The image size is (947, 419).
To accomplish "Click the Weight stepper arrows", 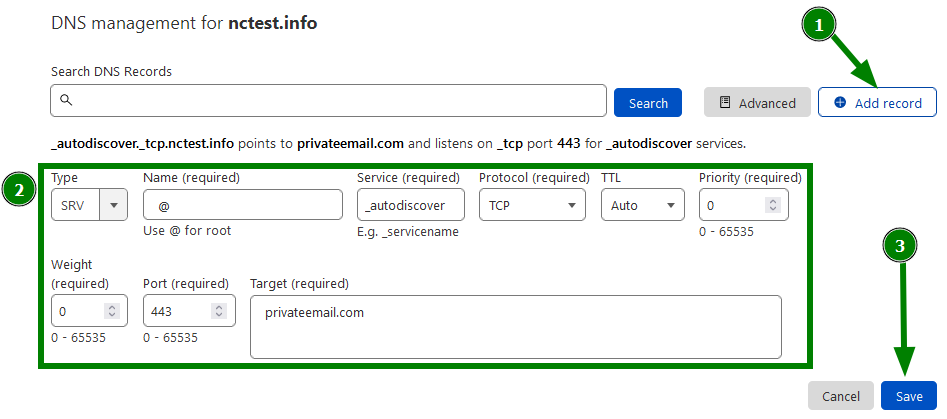I will click(112, 311).
